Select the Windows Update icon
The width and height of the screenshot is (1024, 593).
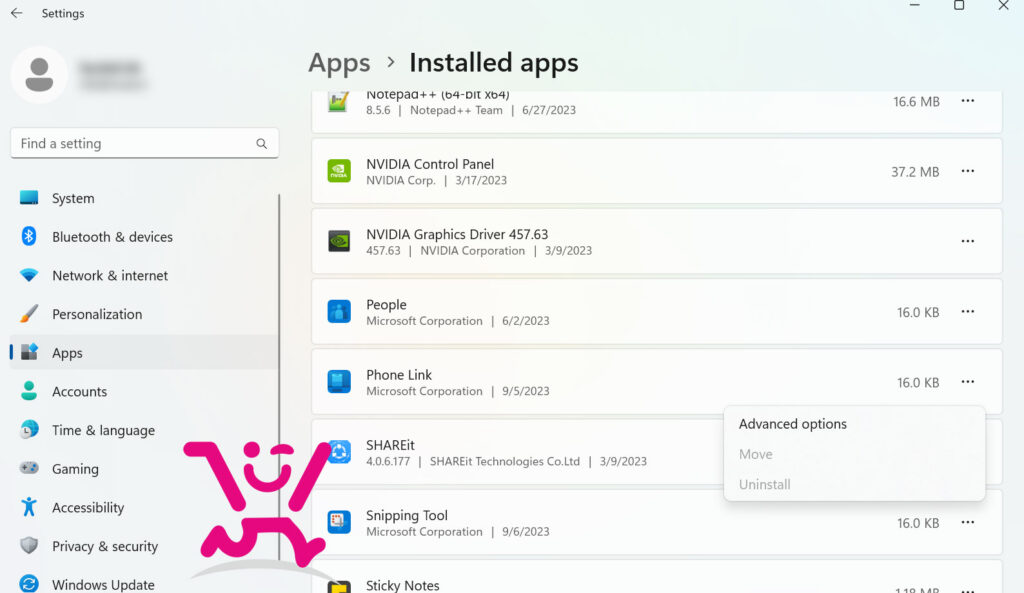(29, 583)
